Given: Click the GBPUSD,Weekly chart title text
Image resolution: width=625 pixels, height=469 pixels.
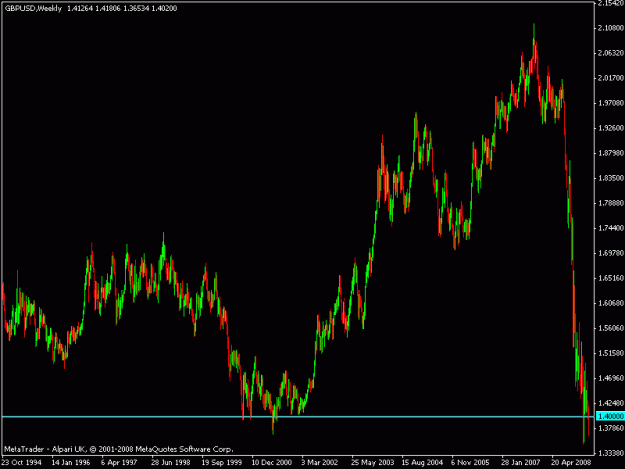Looking at the screenshot, I should (33, 8).
